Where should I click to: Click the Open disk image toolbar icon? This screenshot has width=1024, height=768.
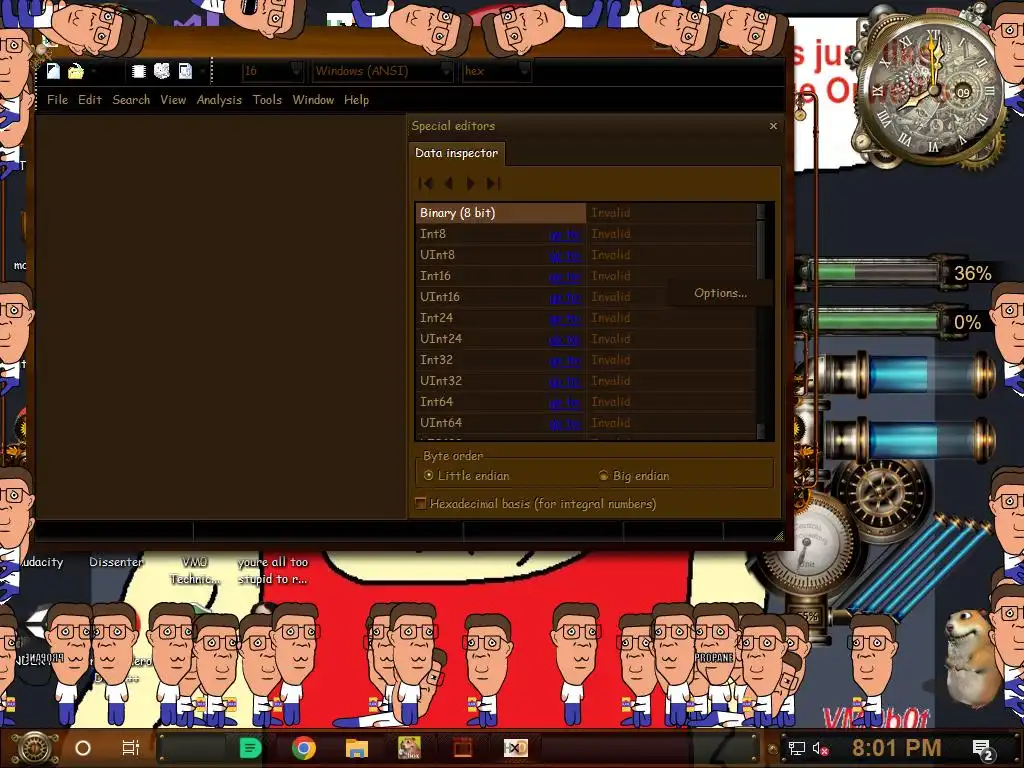[185, 71]
